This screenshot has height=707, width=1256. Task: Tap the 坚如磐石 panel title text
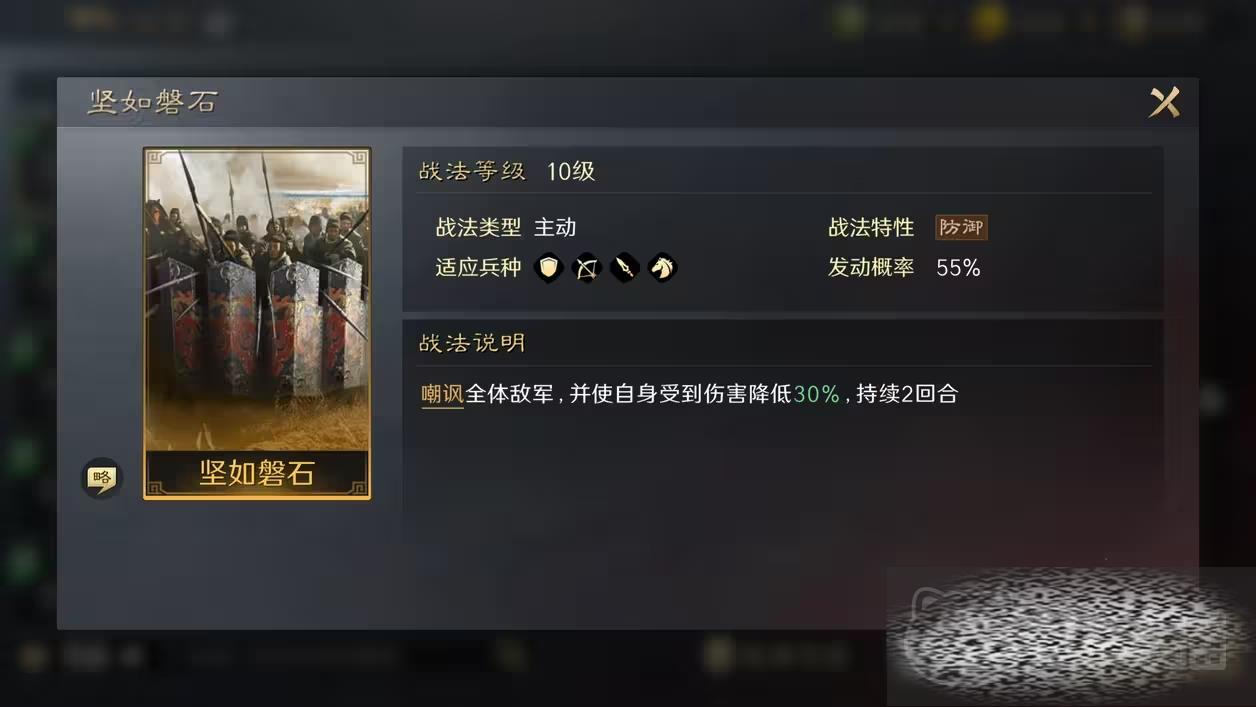point(152,102)
